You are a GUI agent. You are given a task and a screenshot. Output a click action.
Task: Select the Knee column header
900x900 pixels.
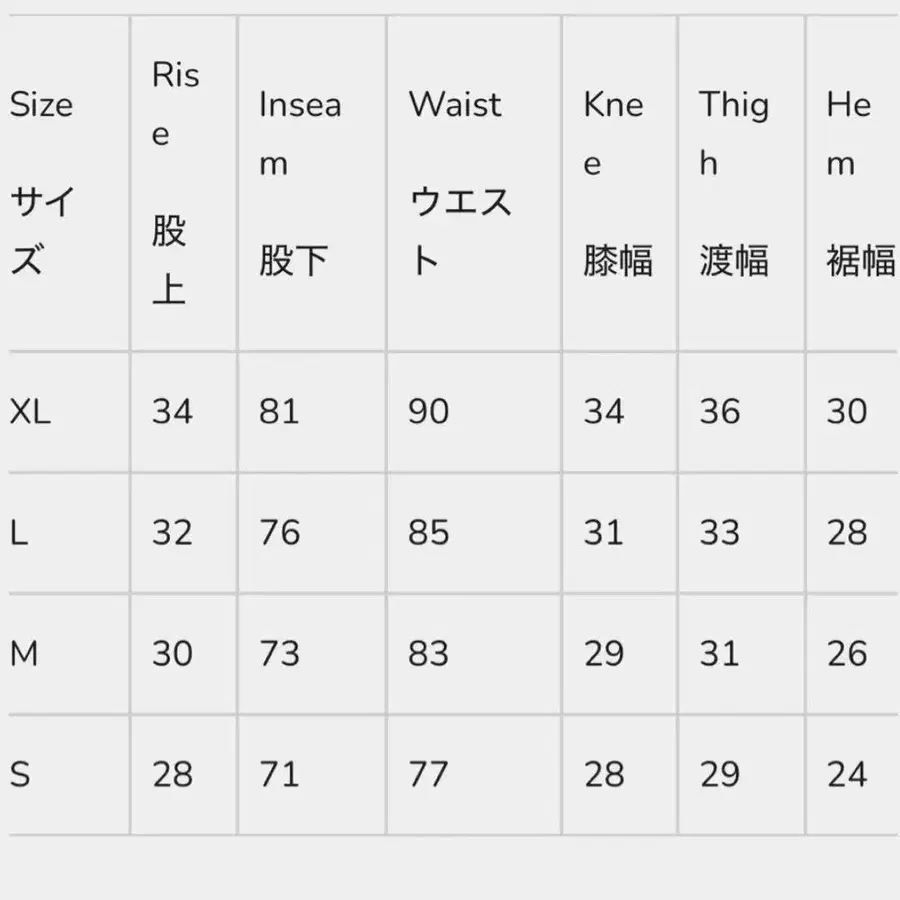tap(616, 184)
